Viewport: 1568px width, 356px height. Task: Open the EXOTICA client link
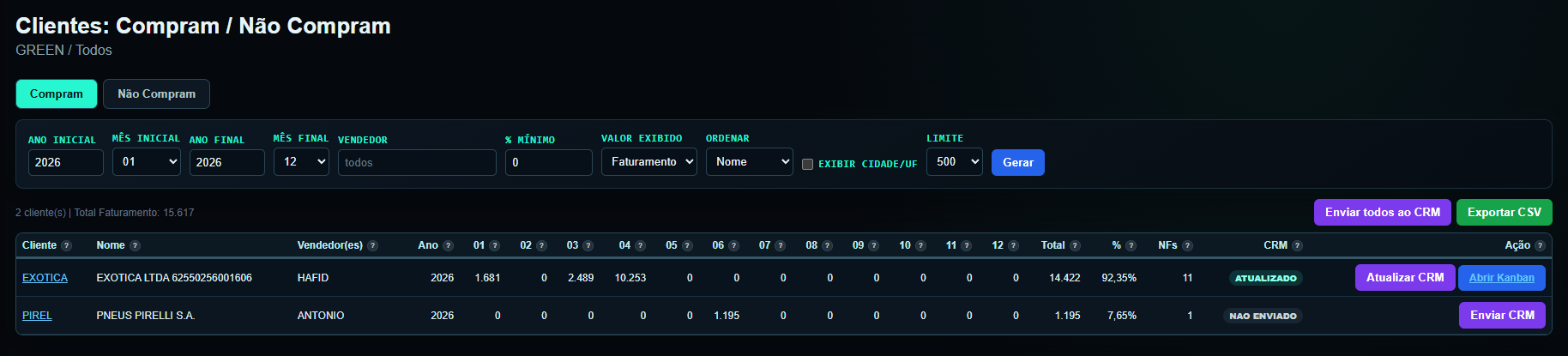pos(45,278)
